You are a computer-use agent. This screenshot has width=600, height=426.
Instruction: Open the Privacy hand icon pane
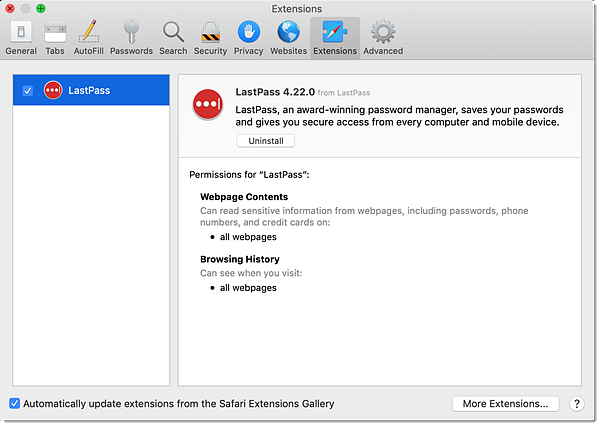tap(248, 38)
